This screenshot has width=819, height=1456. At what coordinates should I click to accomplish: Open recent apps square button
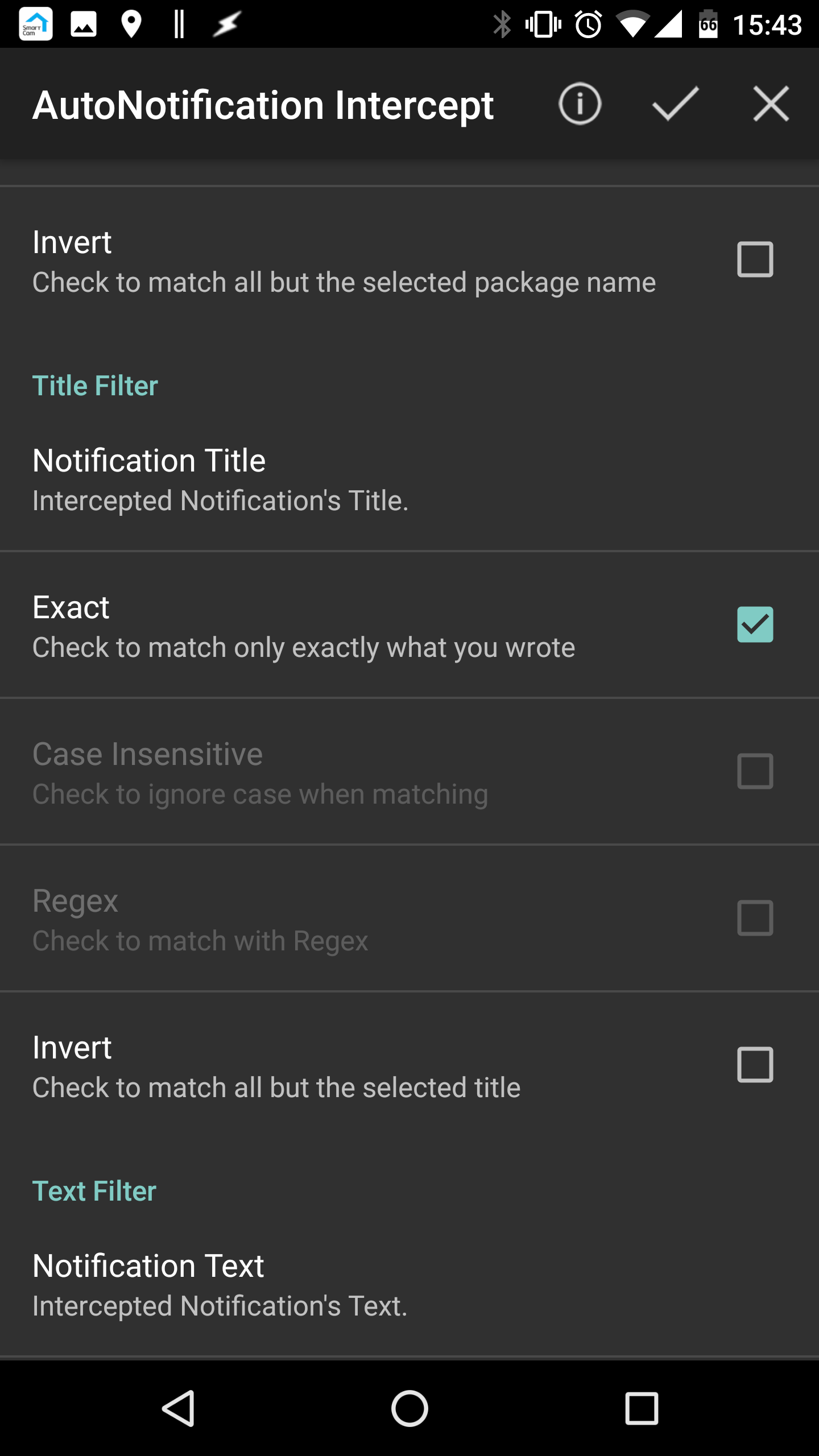pyautogui.click(x=642, y=1408)
